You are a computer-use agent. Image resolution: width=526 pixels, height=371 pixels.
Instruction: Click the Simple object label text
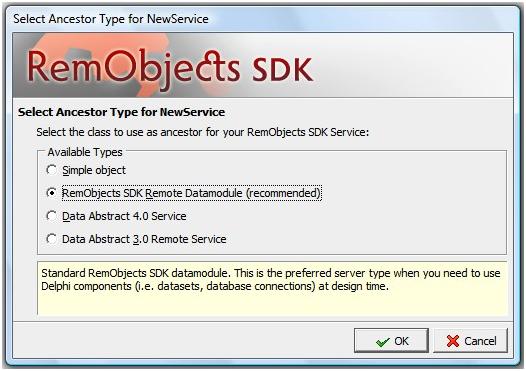[x=94, y=170]
